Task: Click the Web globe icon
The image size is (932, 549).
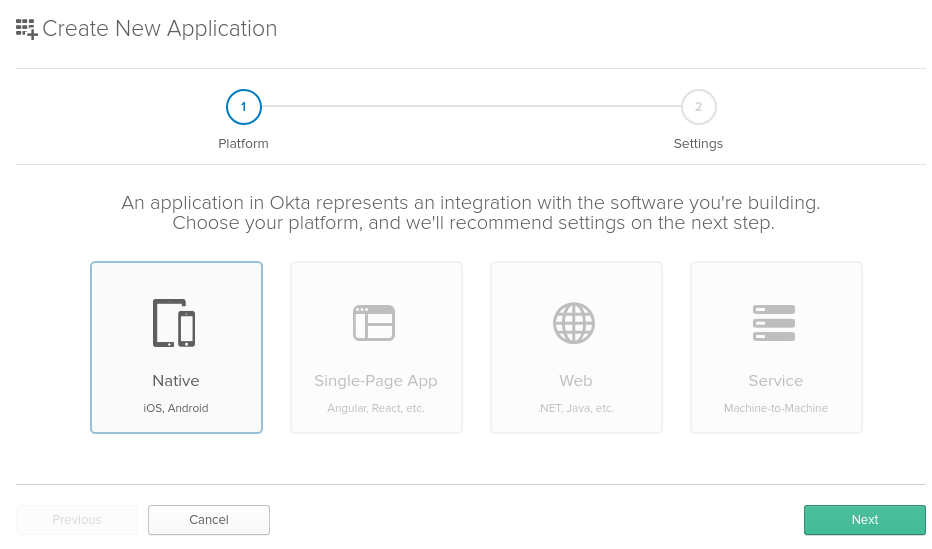Action: pyautogui.click(x=574, y=323)
